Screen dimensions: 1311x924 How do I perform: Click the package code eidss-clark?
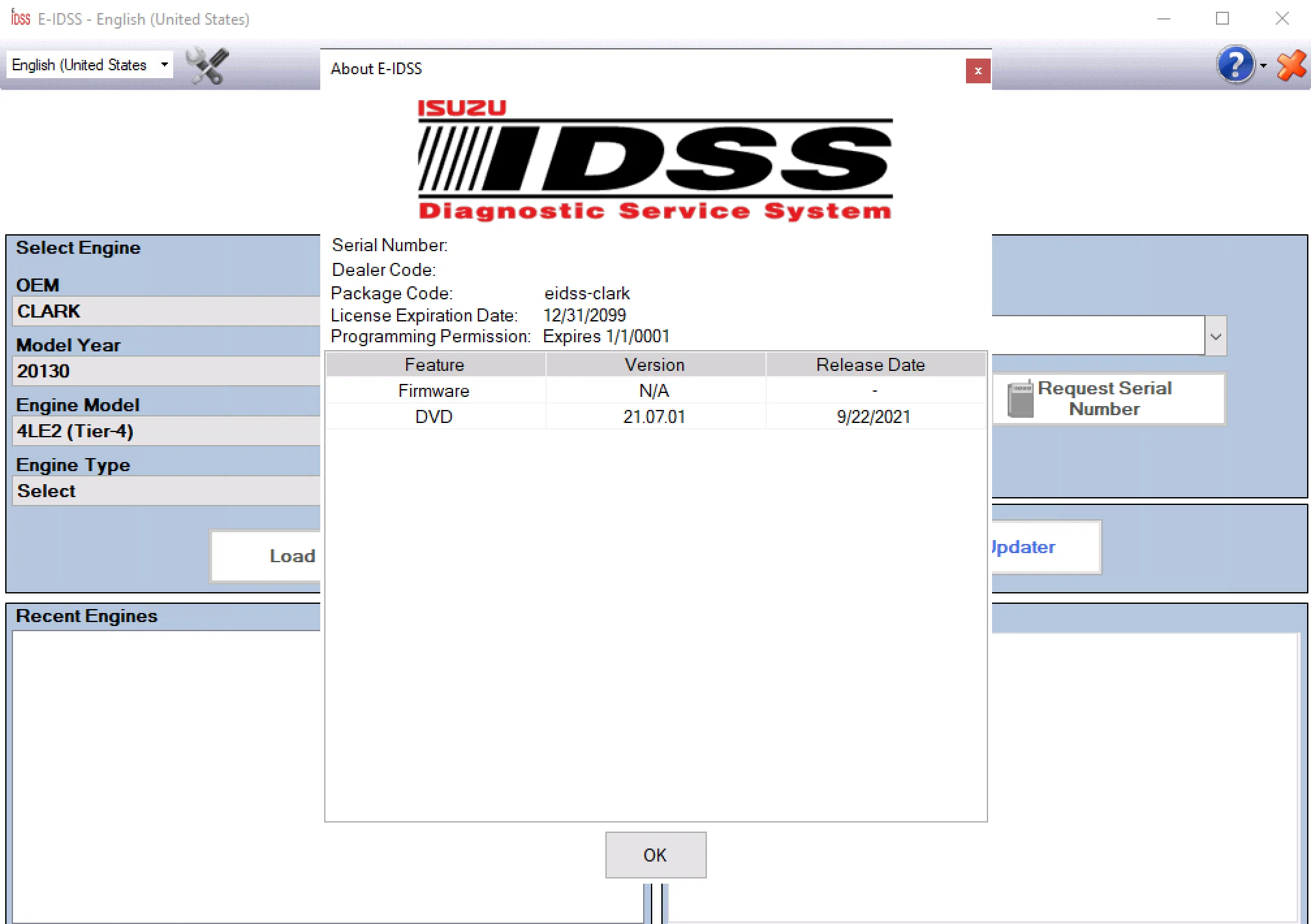587,293
